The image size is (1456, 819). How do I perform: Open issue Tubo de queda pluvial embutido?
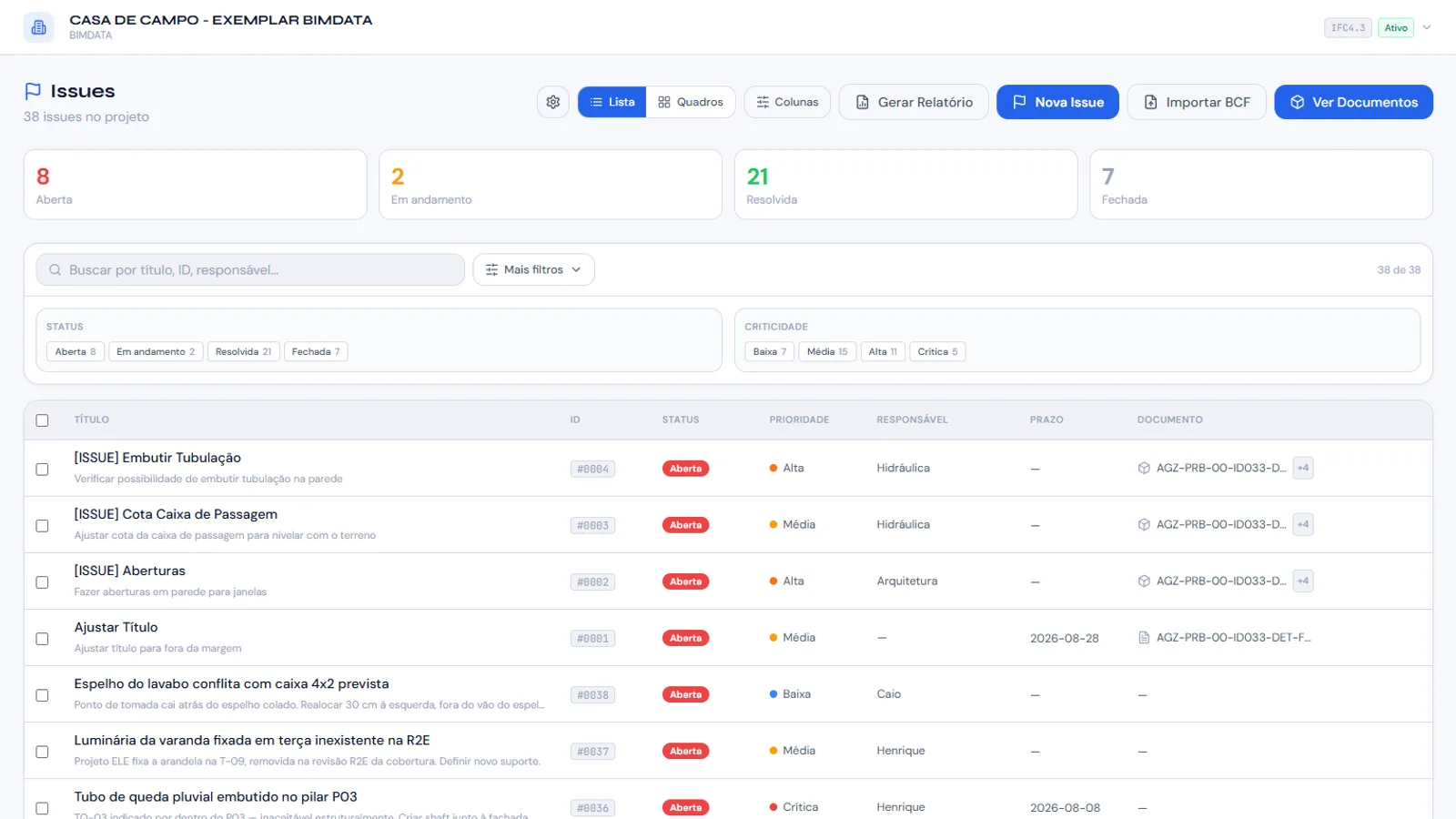pyautogui.click(x=216, y=796)
